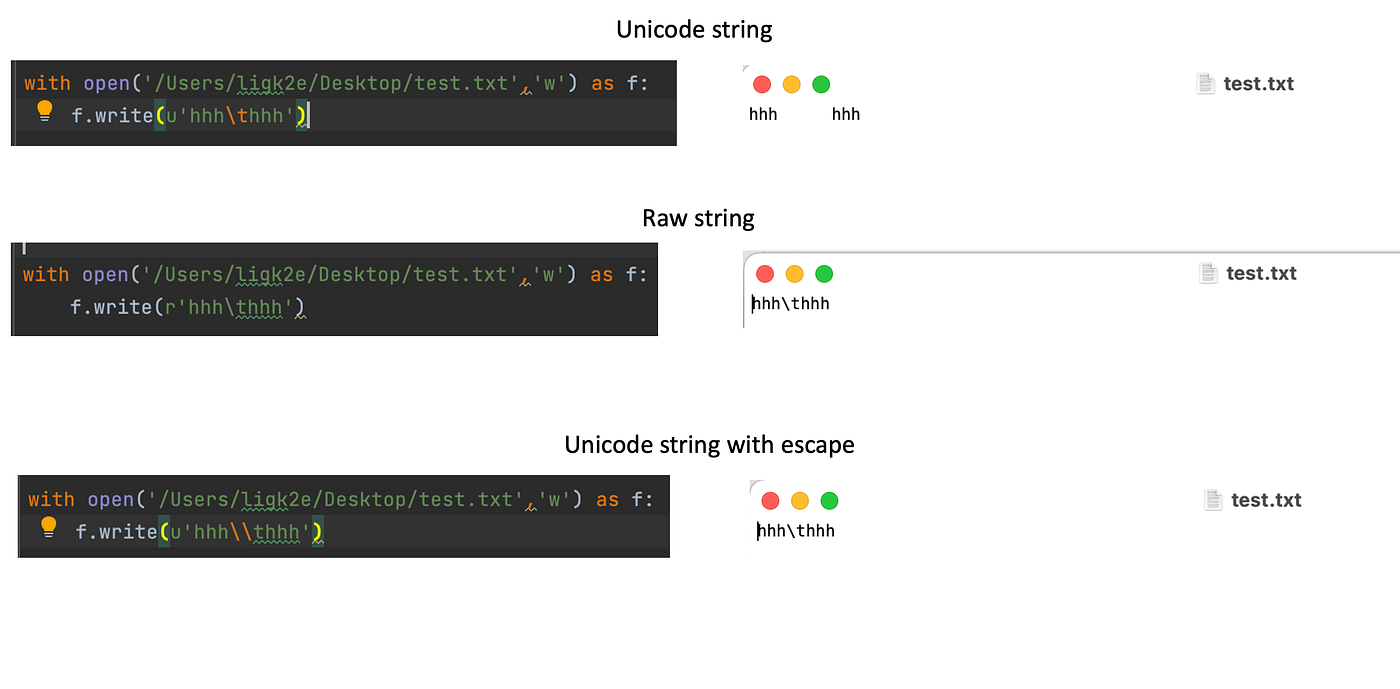Click the open function call in the first snippet
The height and width of the screenshot is (689, 1400).
coord(107,82)
